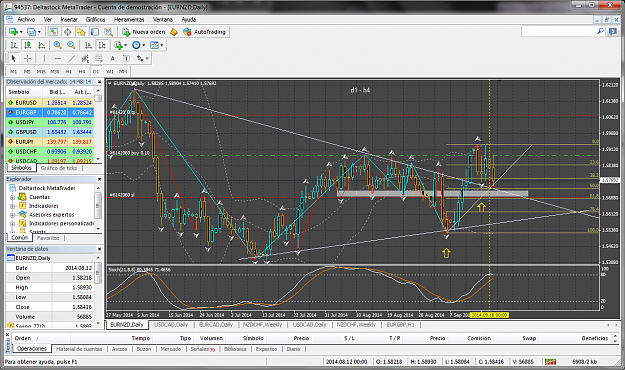Click the search magnifier icon
This screenshot has width=625, height=370.
click(x=600, y=31)
